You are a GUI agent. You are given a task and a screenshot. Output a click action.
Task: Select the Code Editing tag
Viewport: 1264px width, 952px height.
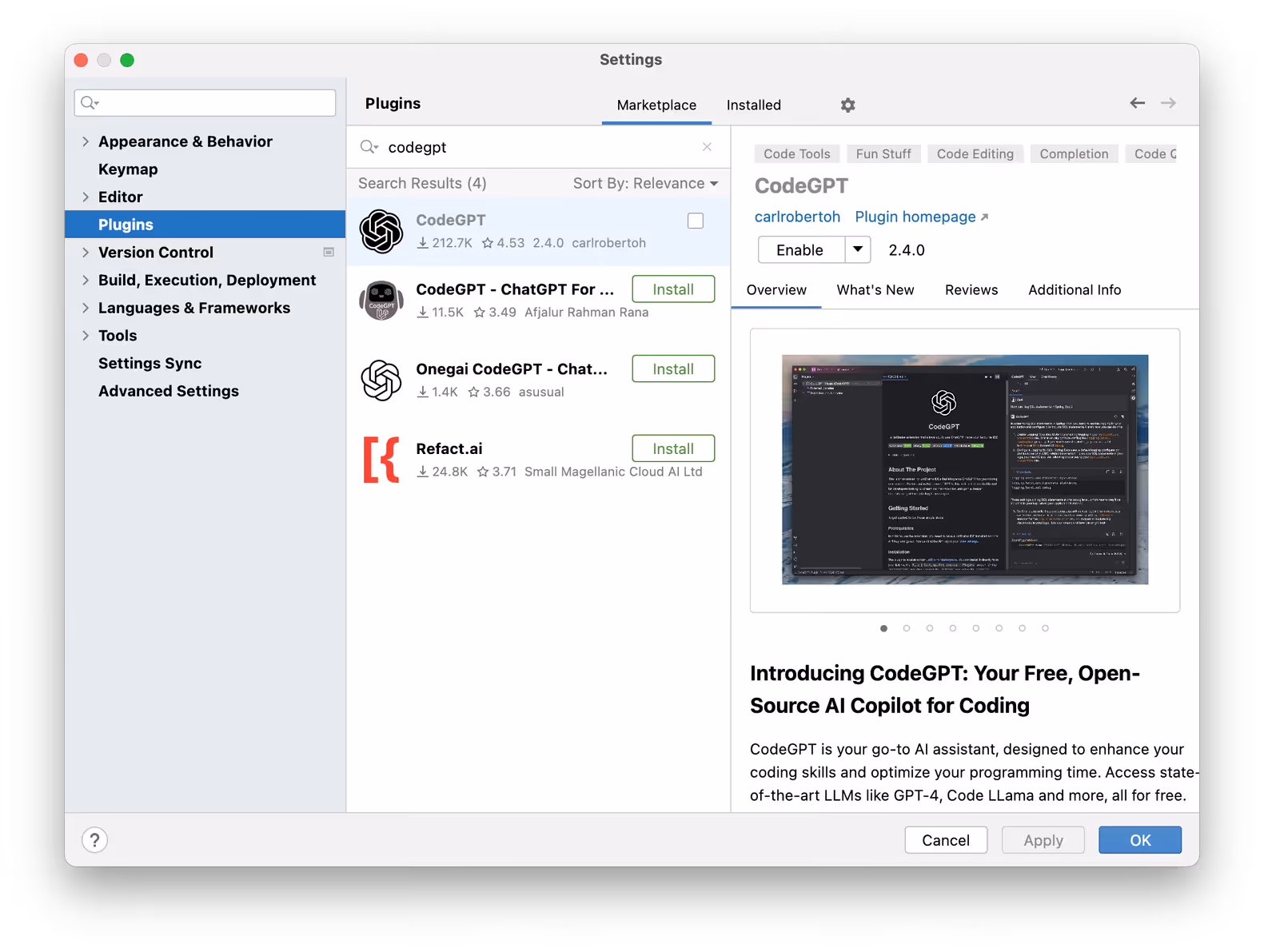[975, 153]
